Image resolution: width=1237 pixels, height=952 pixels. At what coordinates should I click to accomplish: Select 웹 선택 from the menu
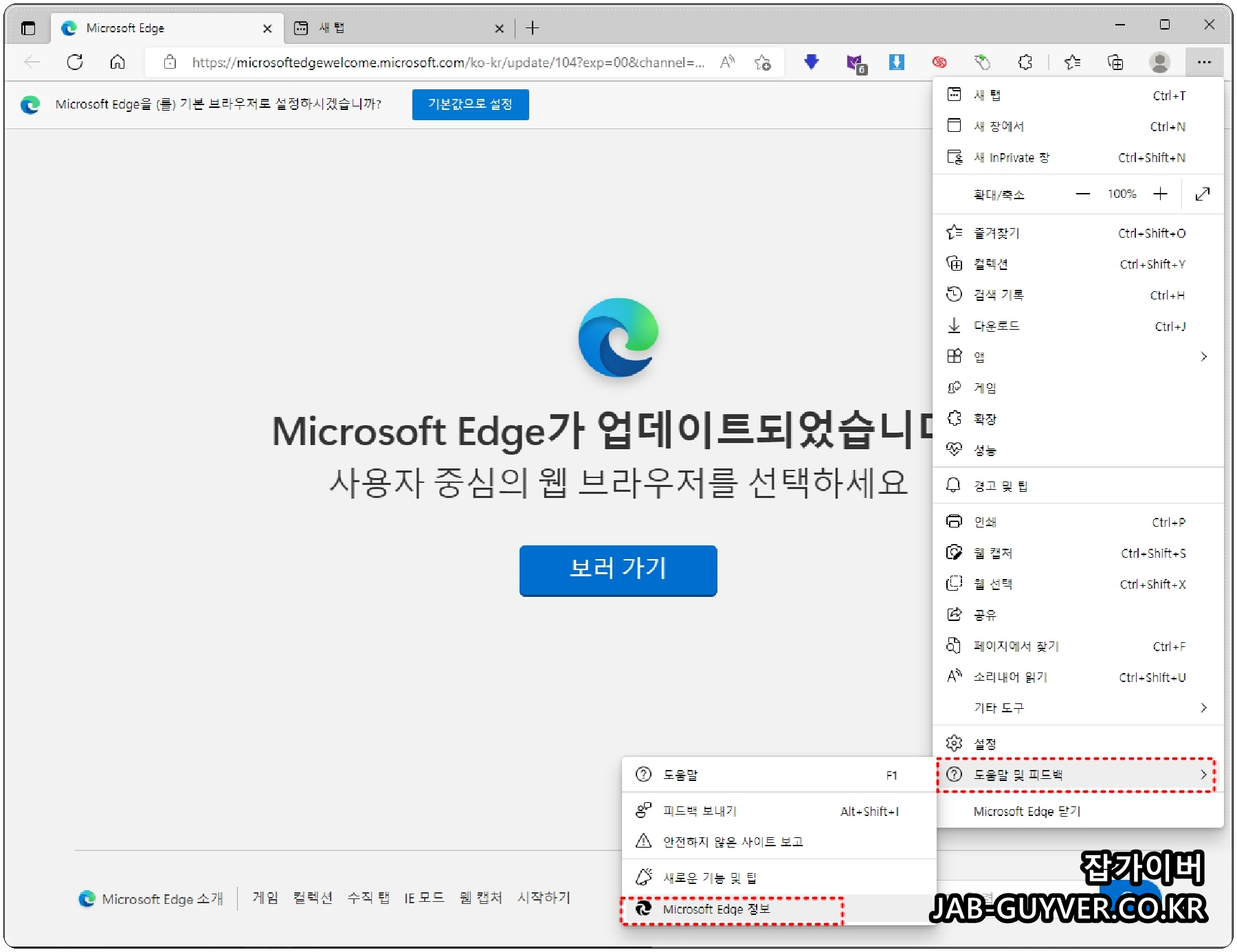[x=1078, y=584]
